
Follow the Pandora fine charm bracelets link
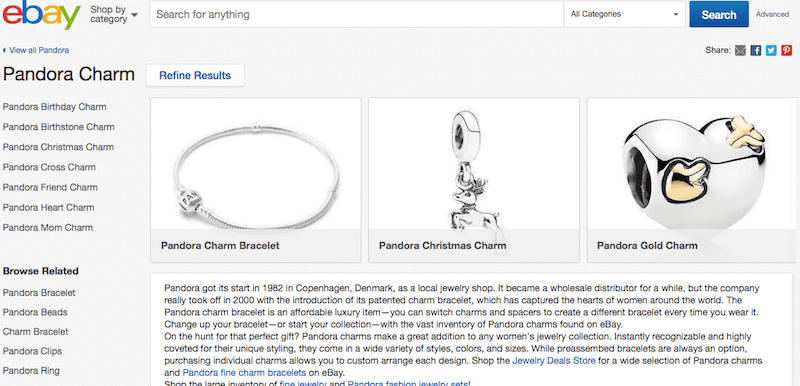pyautogui.click(x=244, y=372)
